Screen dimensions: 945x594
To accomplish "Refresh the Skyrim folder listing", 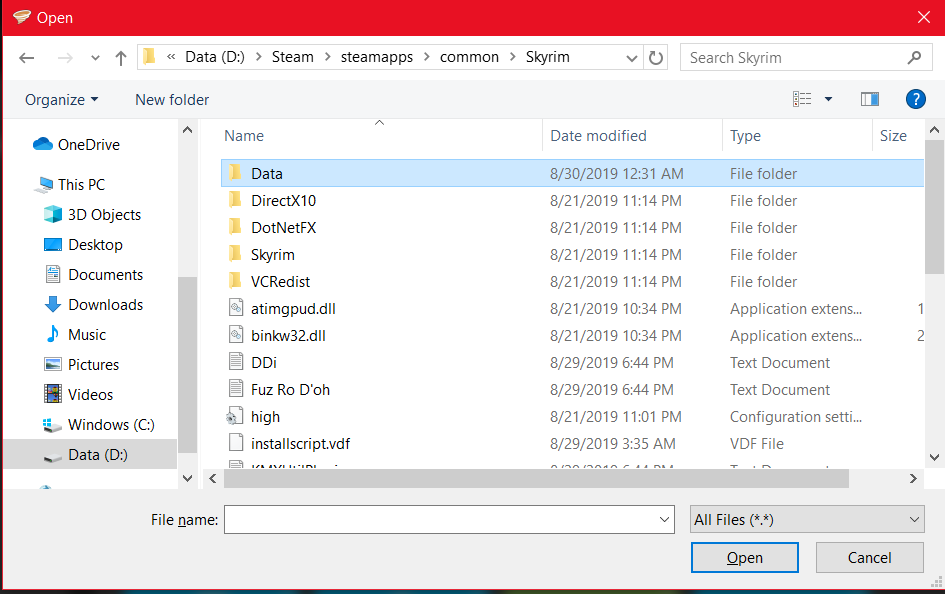I will (x=656, y=58).
